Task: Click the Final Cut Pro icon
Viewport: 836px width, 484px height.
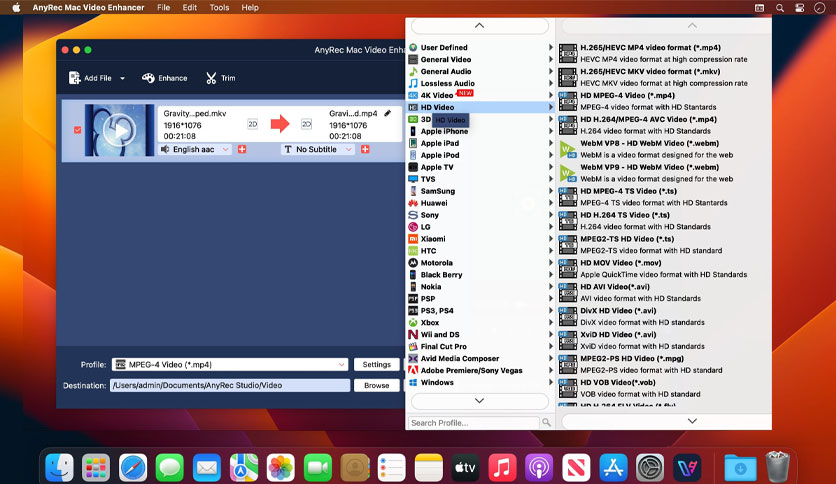Action: click(413, 346)
